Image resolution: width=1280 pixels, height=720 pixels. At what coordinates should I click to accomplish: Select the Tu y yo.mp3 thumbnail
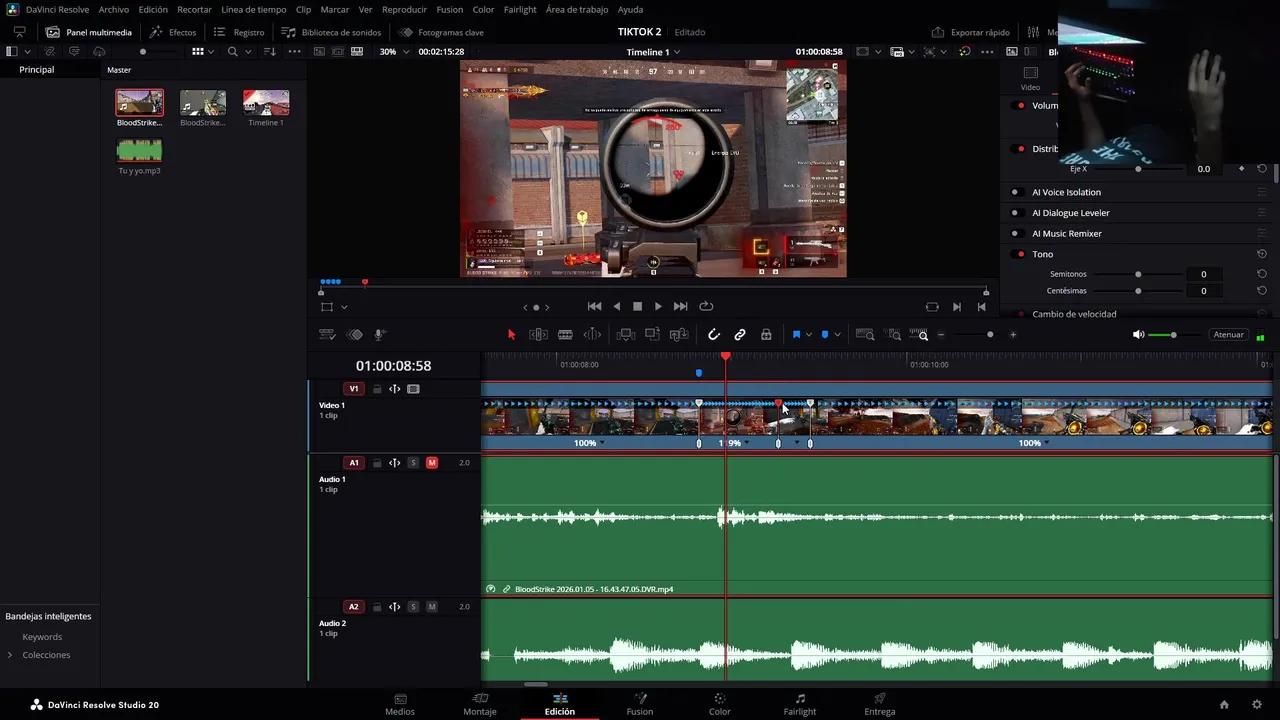point(139,151)
